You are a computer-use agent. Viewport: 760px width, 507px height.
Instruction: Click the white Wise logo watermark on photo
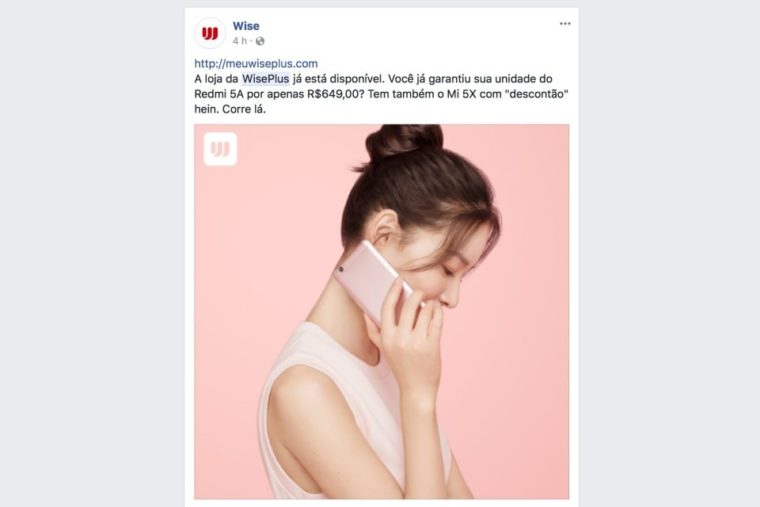point(221,149)
